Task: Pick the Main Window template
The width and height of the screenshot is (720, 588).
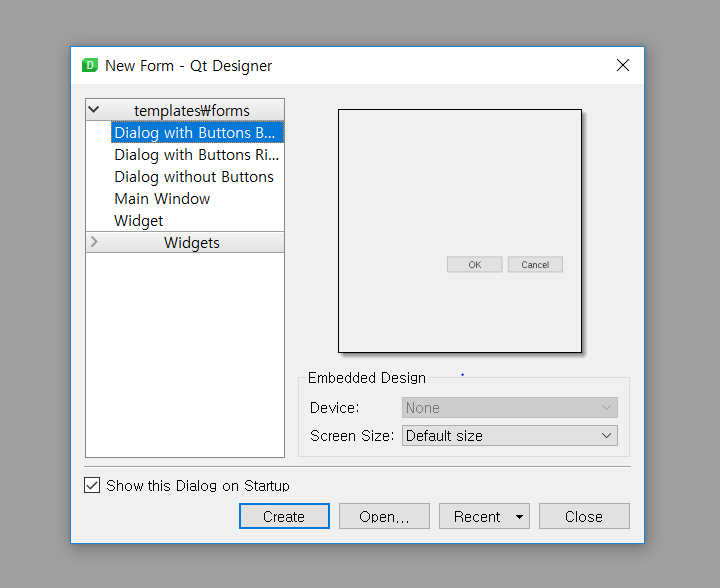Action: [x=197, y=199]
